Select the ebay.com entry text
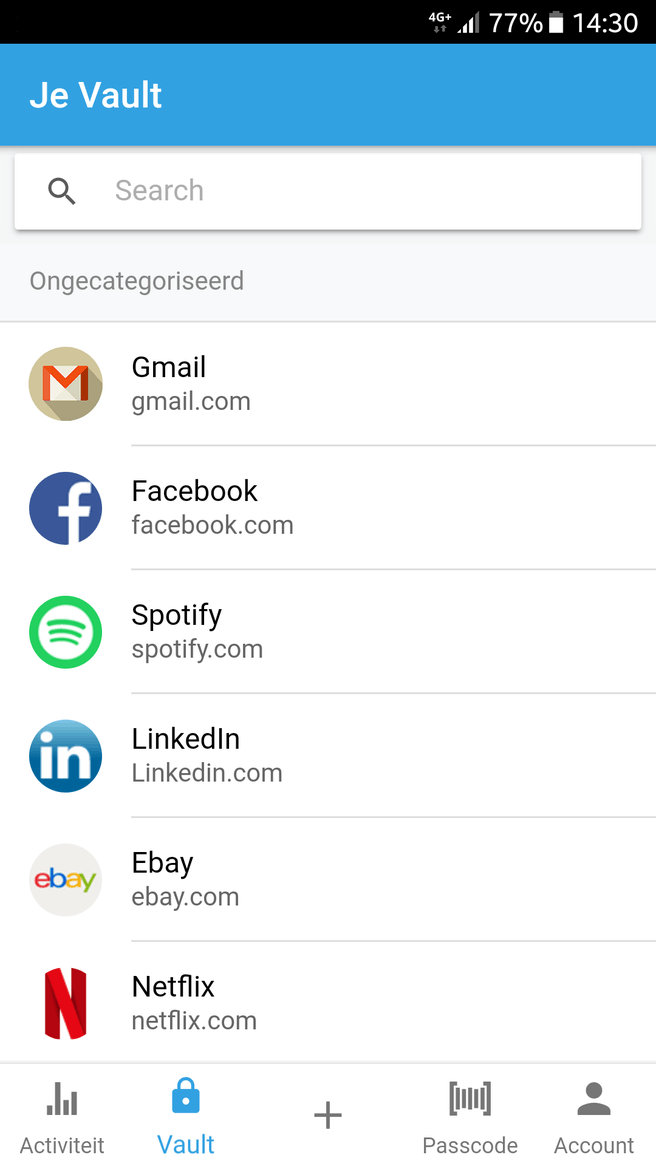Viewport: 656px width, 1166px height. coord(185,897)
